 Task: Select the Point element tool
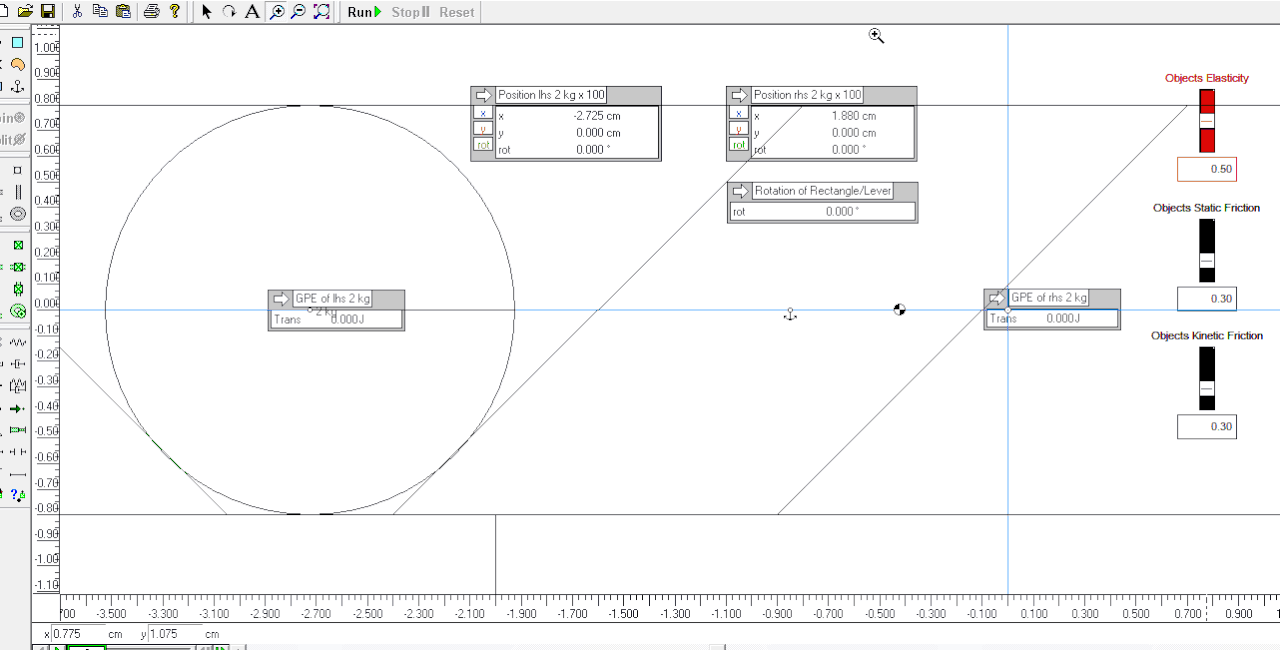[x=18, y=170]
